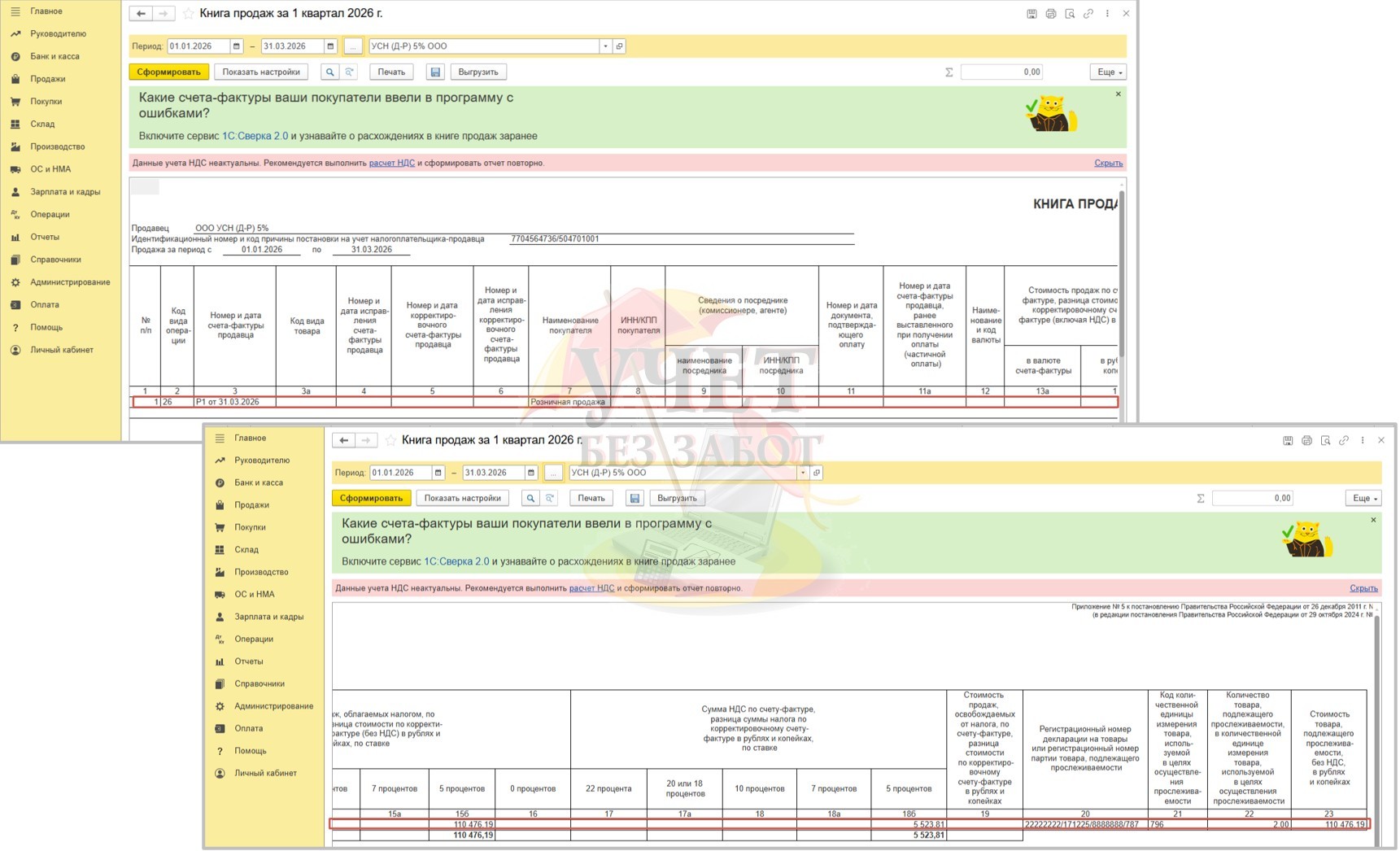Screen dimensions: 1400x851
Task: Click the search-next icon beside the magnifier, lower window
Action: tap(550, 498)
